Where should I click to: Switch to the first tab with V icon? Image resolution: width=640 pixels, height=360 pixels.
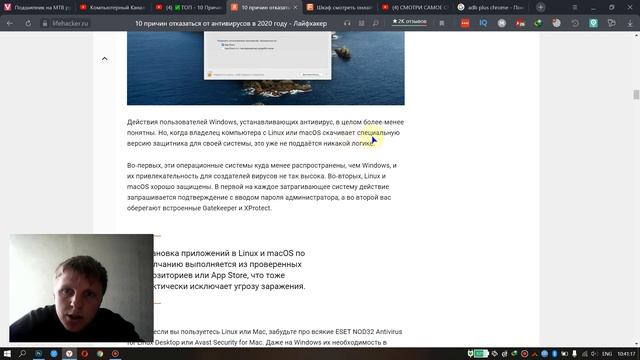click(38, 7)
